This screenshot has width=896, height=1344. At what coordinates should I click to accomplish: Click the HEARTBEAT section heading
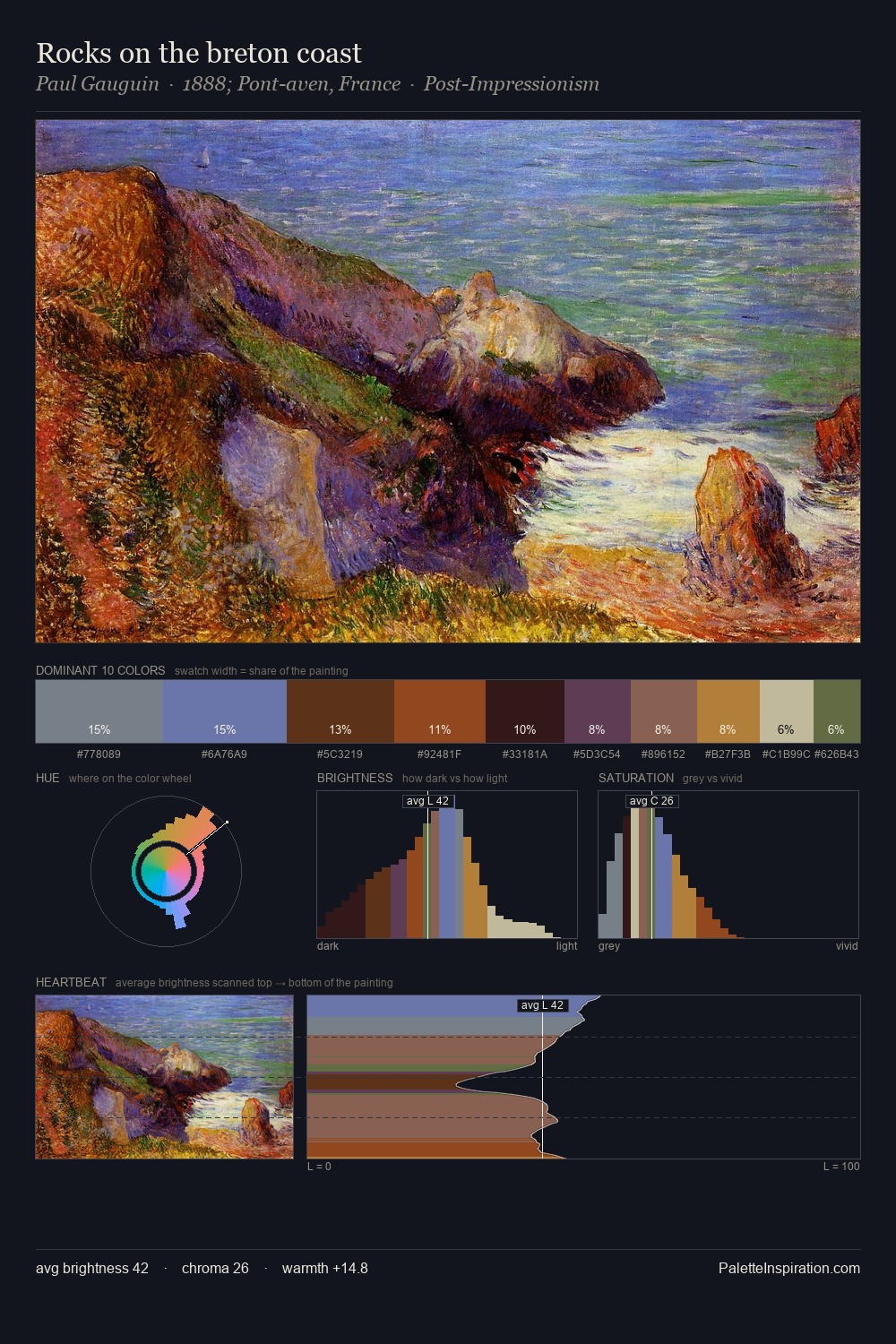tap(71, 982)
